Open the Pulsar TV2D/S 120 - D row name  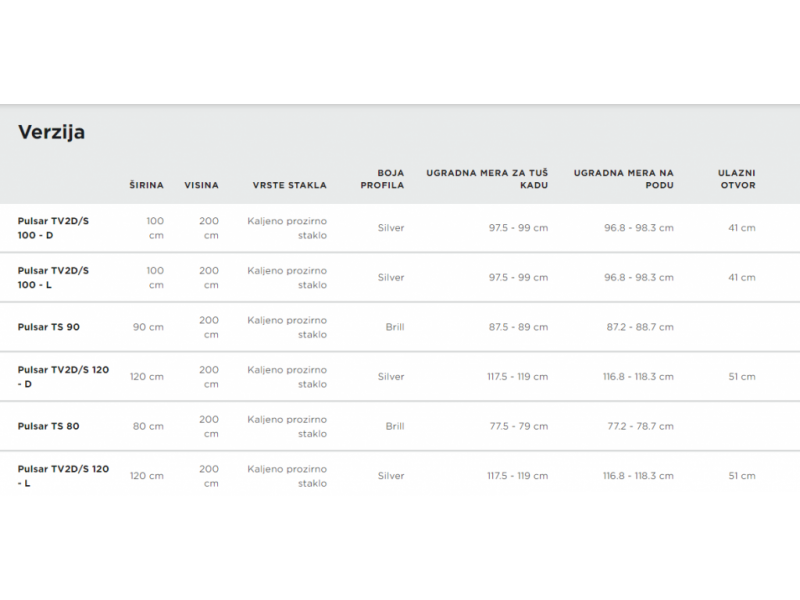[x=62, y=376]
